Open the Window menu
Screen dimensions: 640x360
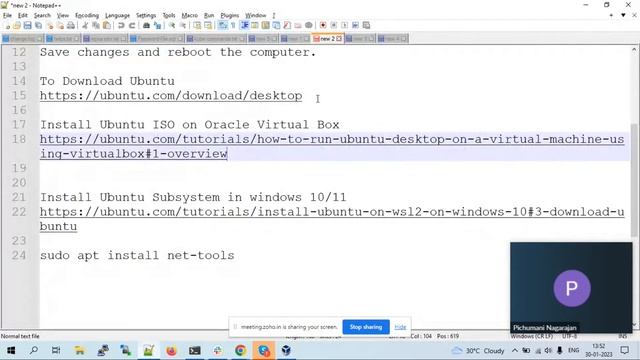[256, 15]
